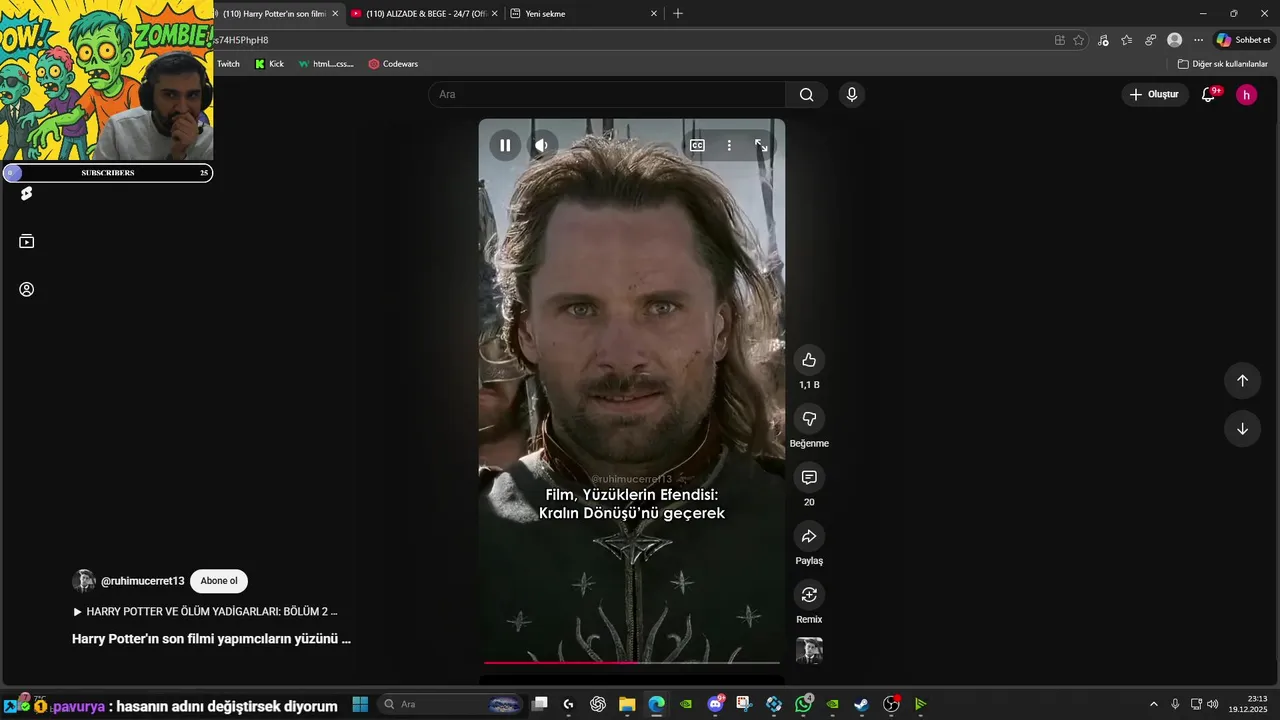This screenshot has width=1280, height=720.
Task: Add page to favorites with star icon
Action: (x=1078, y=40)
